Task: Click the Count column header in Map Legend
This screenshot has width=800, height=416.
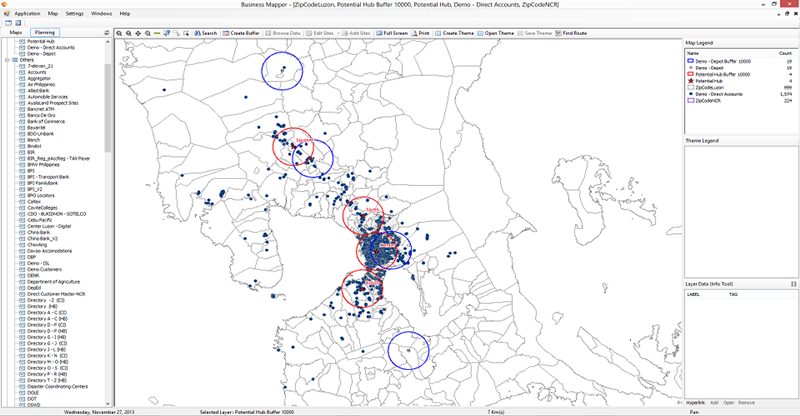Action: pos(785,53)
